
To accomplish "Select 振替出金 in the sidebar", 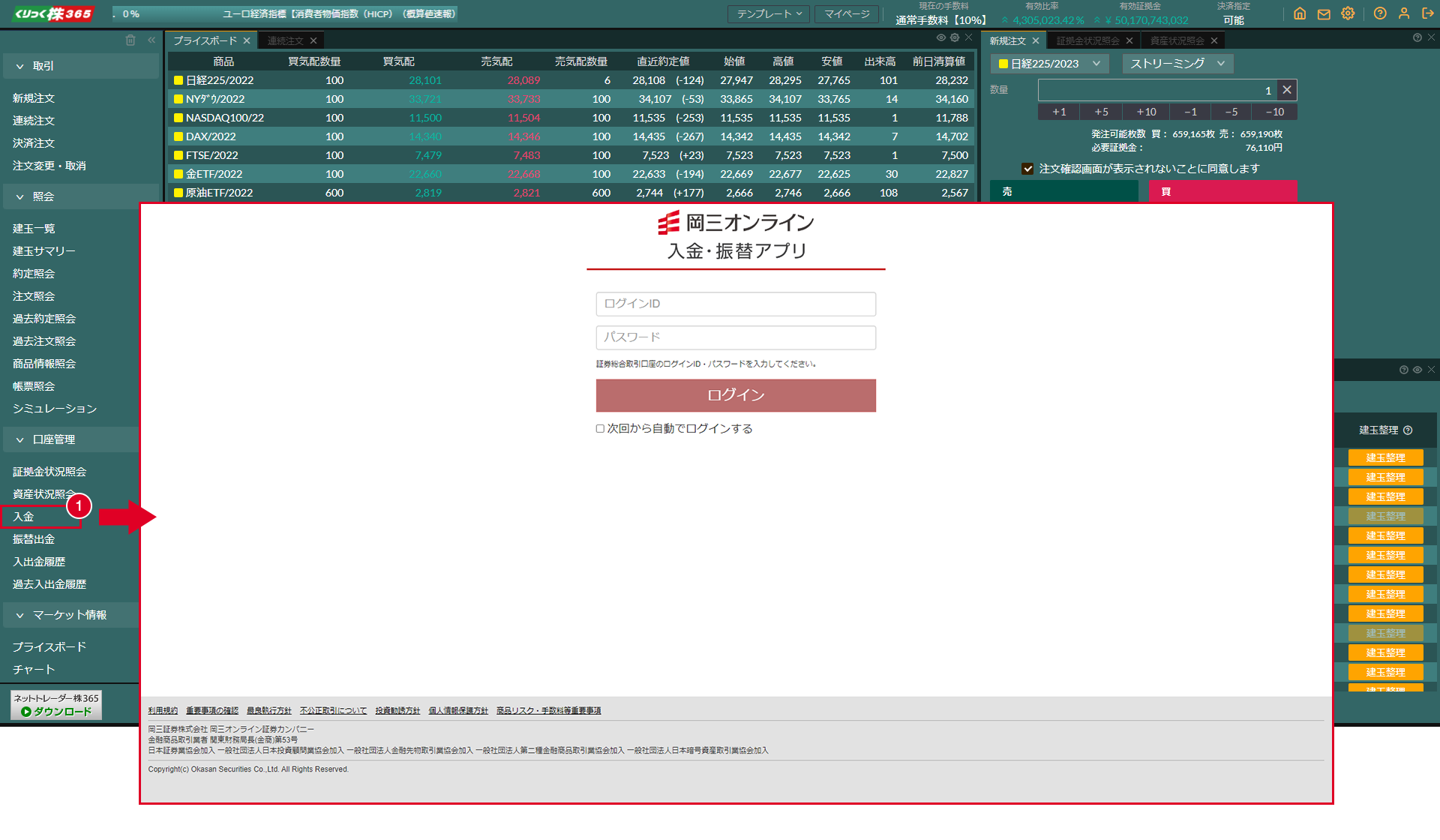I will (34, 539).
